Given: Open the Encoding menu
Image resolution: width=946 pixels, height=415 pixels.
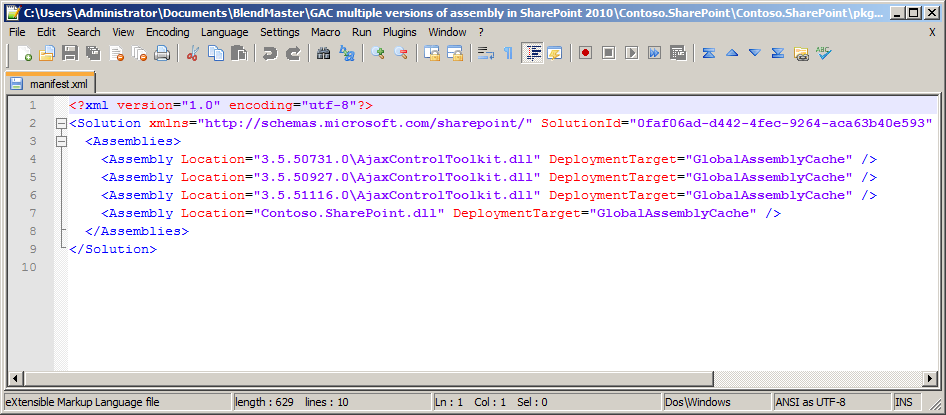Looking at the screenshot, I should pyautogui.click(x=168, y=32).
